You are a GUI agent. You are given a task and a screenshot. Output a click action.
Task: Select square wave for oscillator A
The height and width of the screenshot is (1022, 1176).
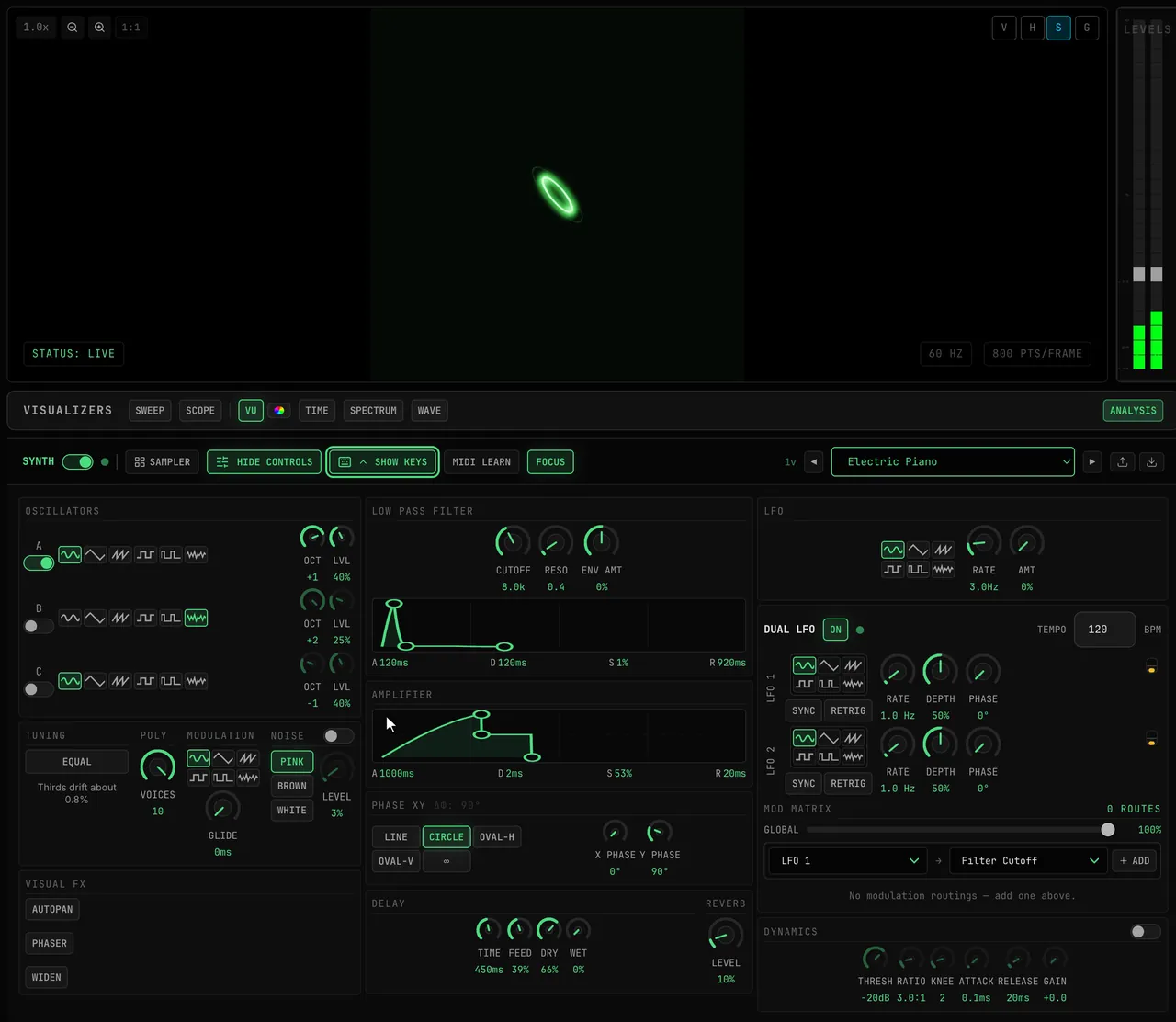145,555
